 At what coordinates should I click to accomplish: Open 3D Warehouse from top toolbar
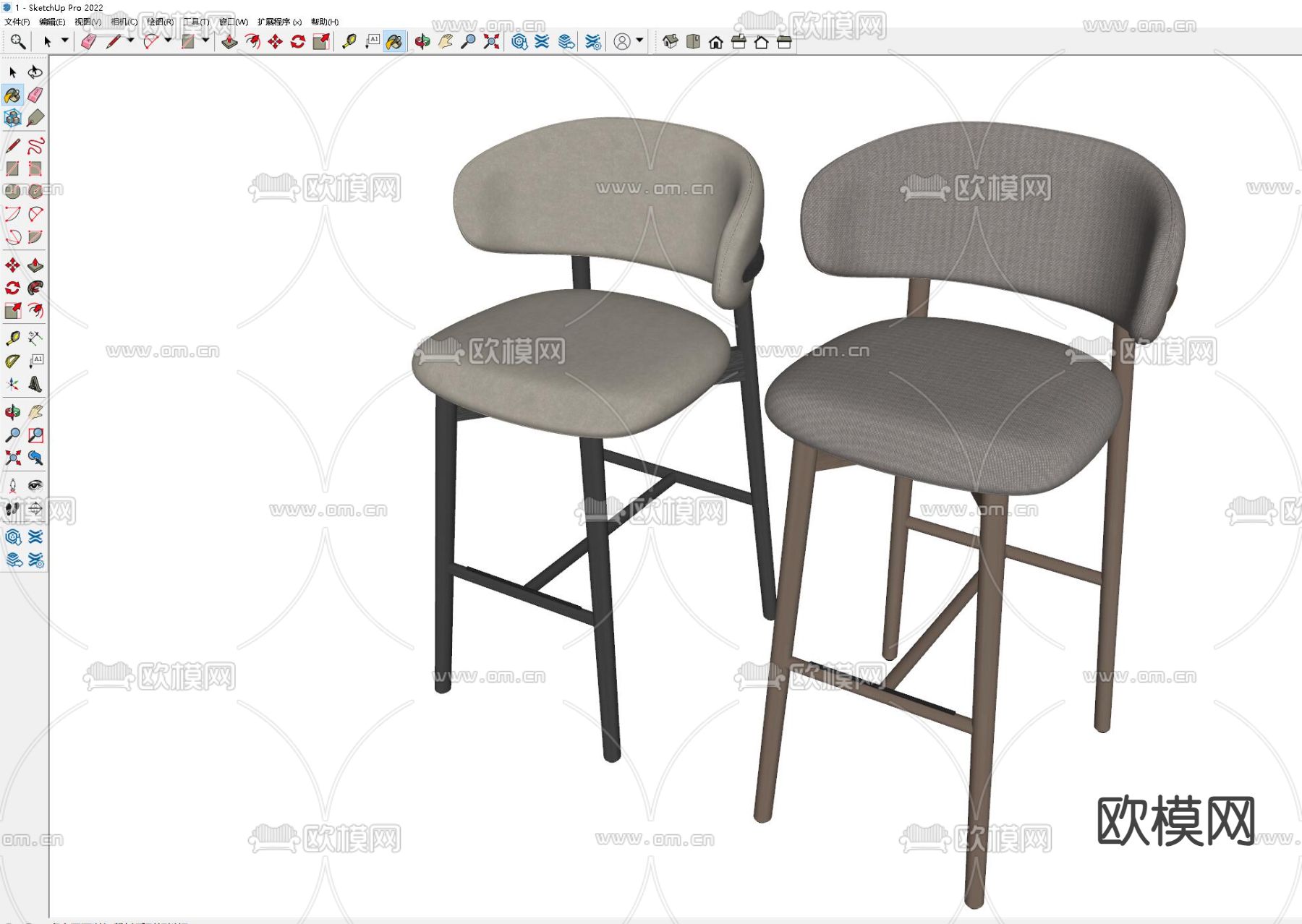(x=519, y=42)
